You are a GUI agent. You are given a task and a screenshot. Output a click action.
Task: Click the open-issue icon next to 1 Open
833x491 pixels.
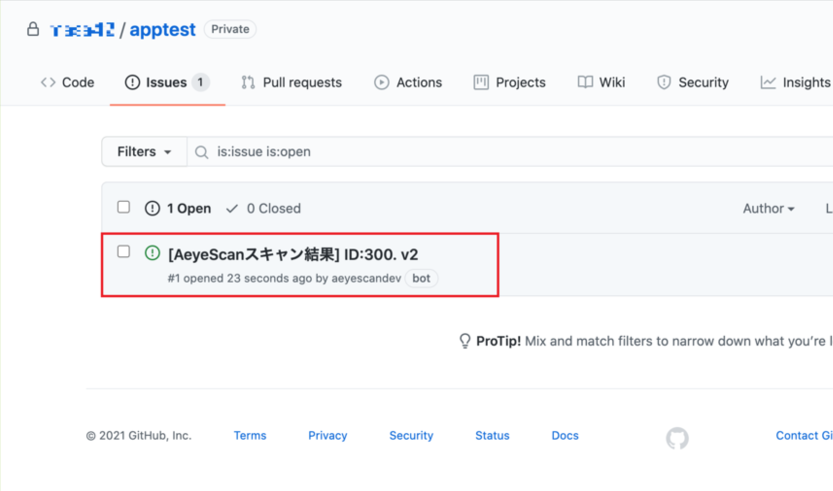tap(152, 208)
